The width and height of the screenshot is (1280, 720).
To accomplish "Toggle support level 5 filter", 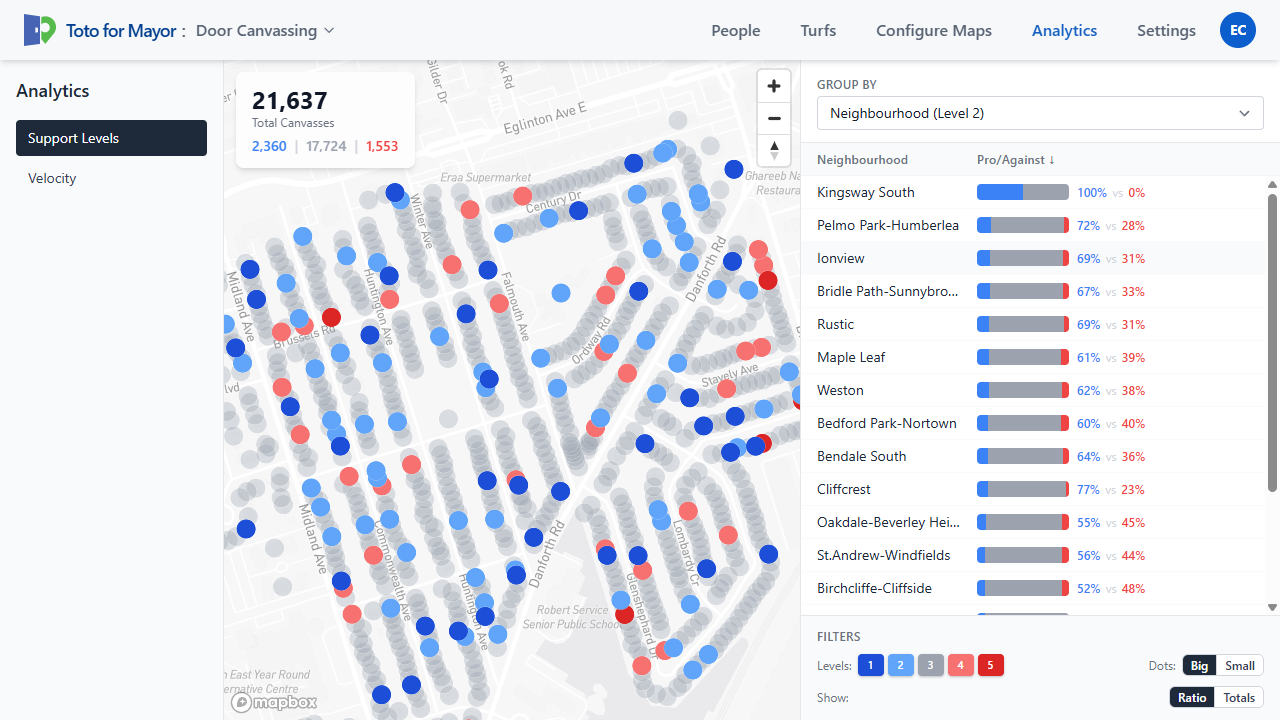I will 991,665.
